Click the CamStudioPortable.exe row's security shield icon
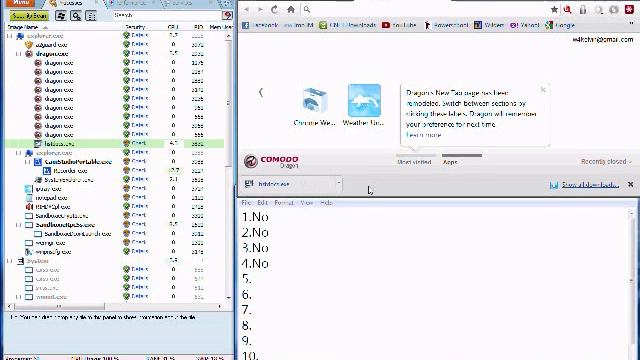The image size is (640, 360). tap(127, 162)
